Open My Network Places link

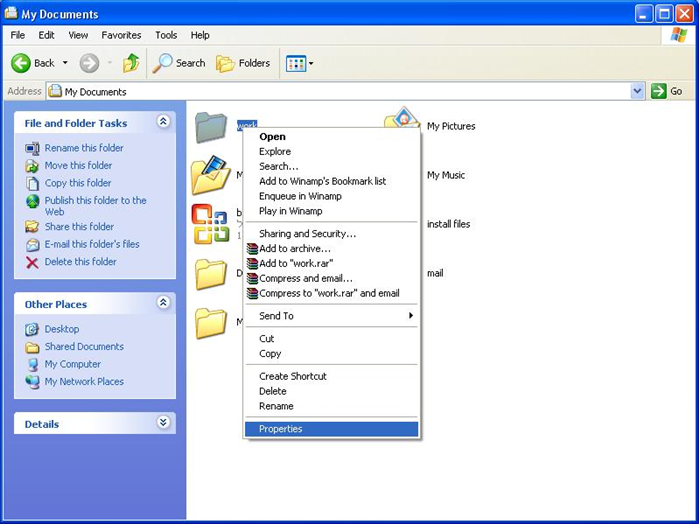(84, 382)
